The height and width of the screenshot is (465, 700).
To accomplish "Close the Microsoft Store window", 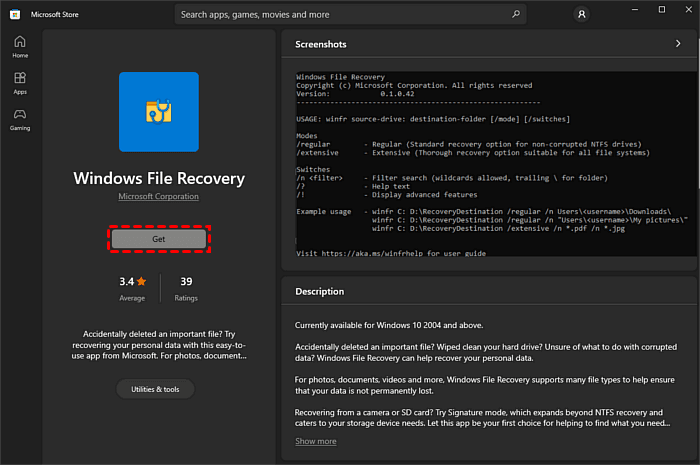I will coord(687,9).
